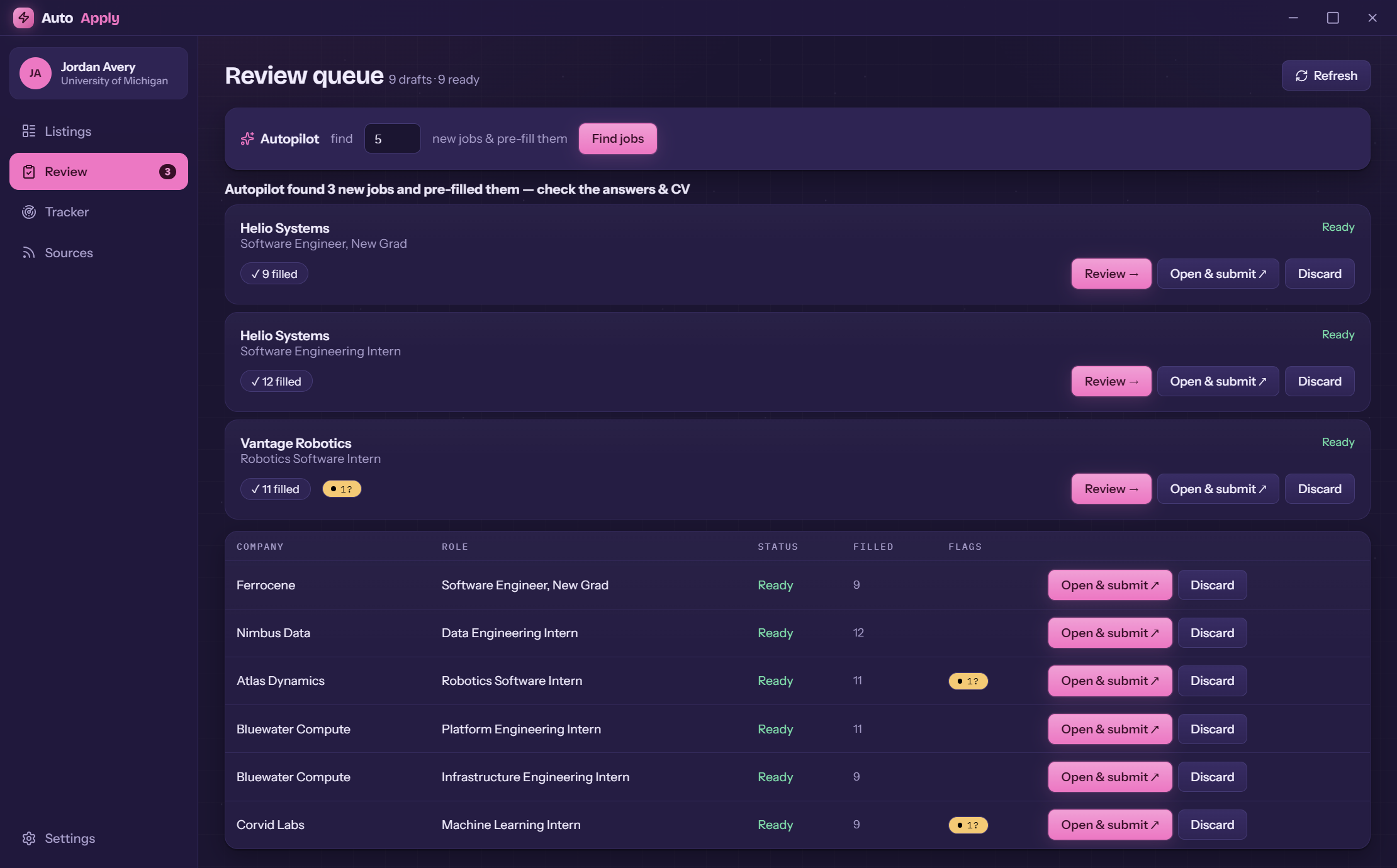Discard the Helio Systems New Grad draft
The image size is (1397, 868).
(x=1320, y=274)
